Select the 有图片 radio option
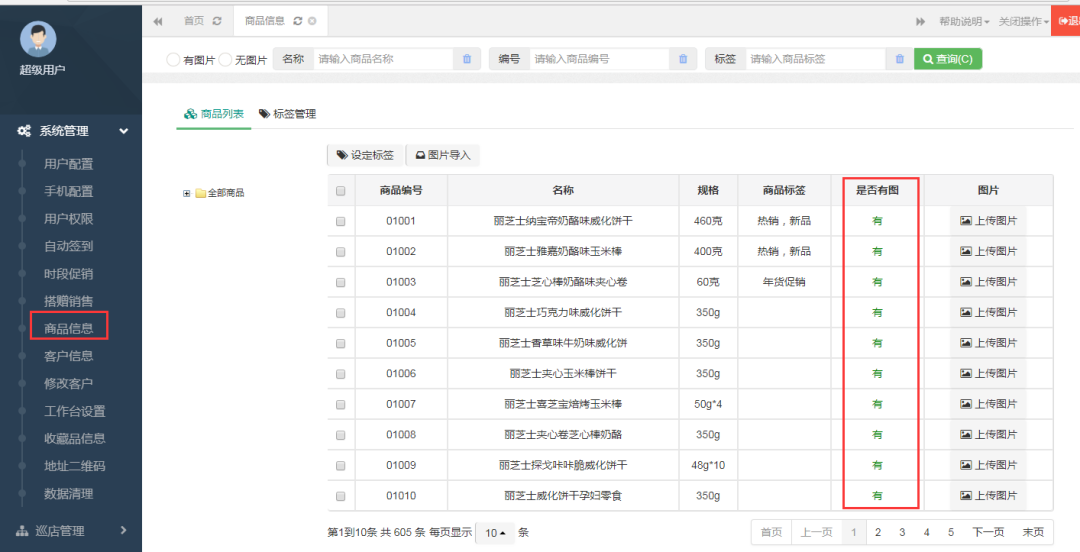 click(173, 60)
